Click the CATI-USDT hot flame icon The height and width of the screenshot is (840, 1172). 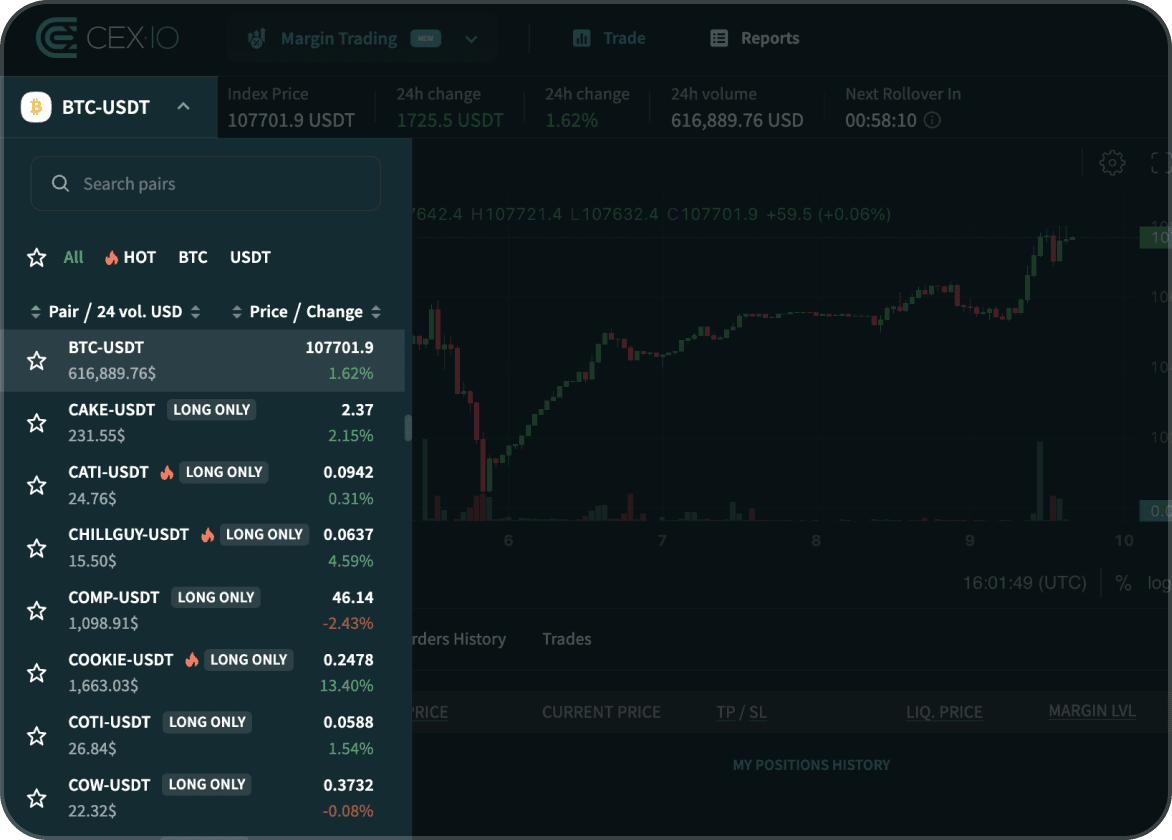click(167, 472)
